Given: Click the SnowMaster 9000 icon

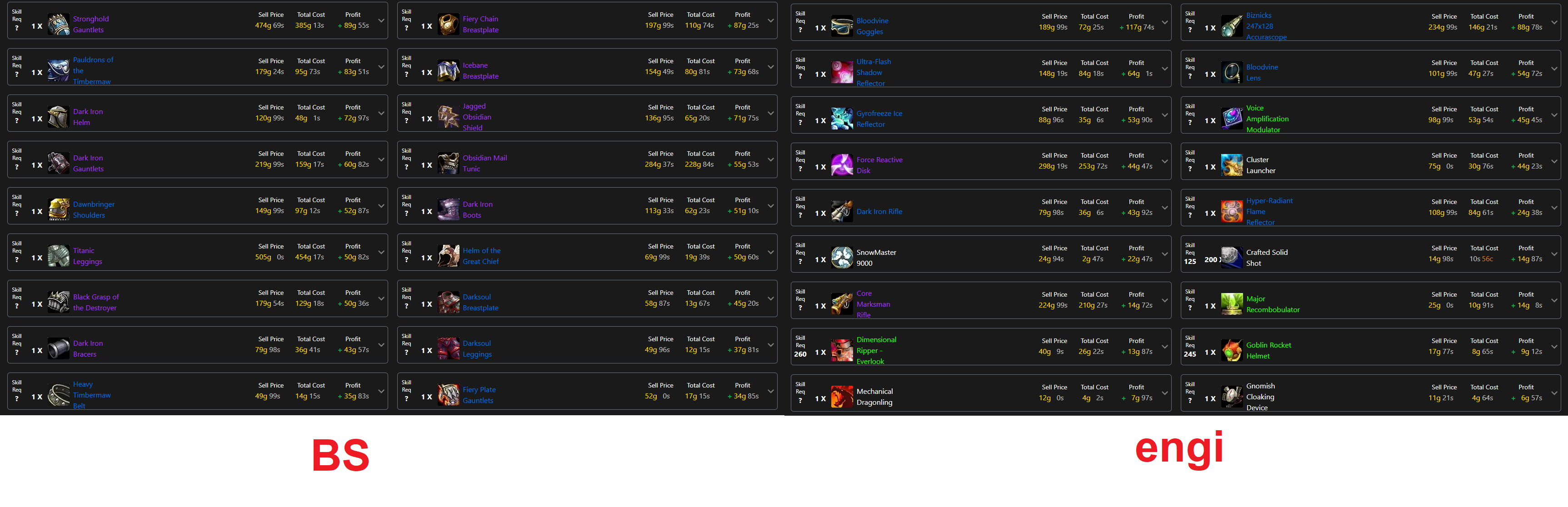Looking at the screenshot, I should pyautogui.click(x=842, y=258).
